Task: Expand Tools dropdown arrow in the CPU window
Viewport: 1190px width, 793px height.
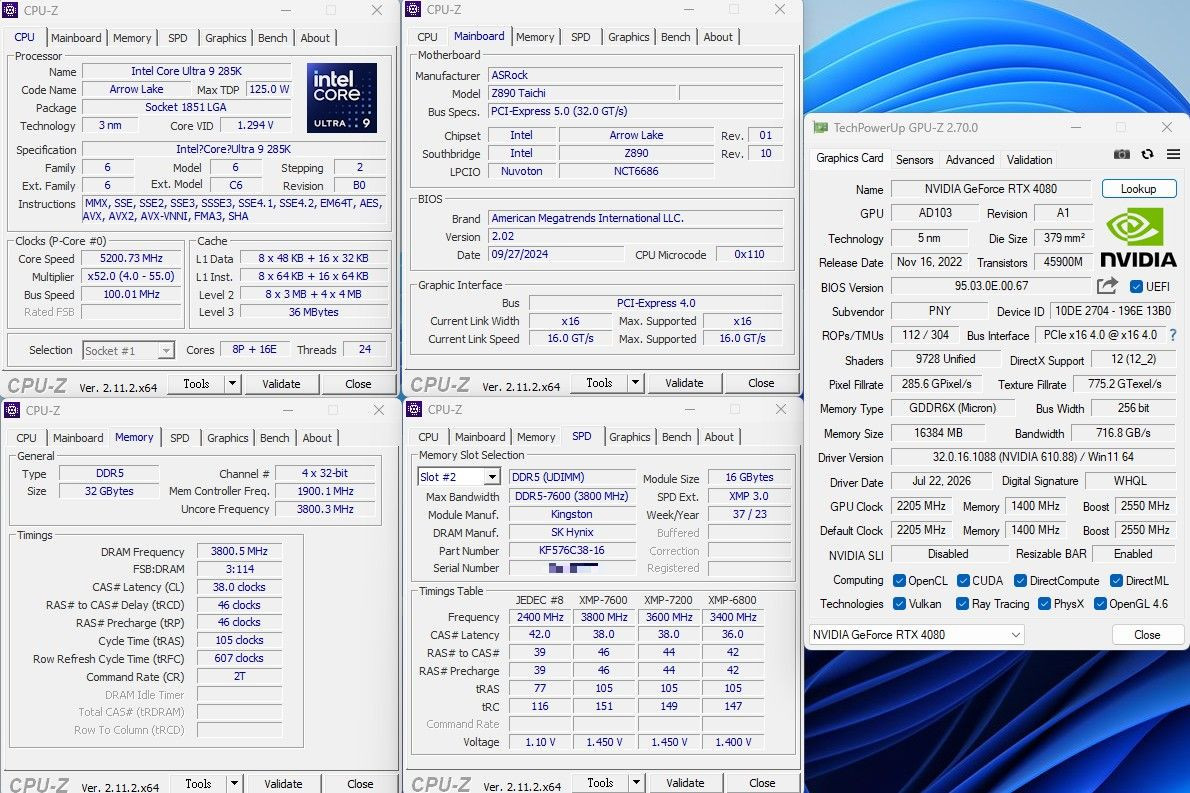Action: [x=233, y=383]
